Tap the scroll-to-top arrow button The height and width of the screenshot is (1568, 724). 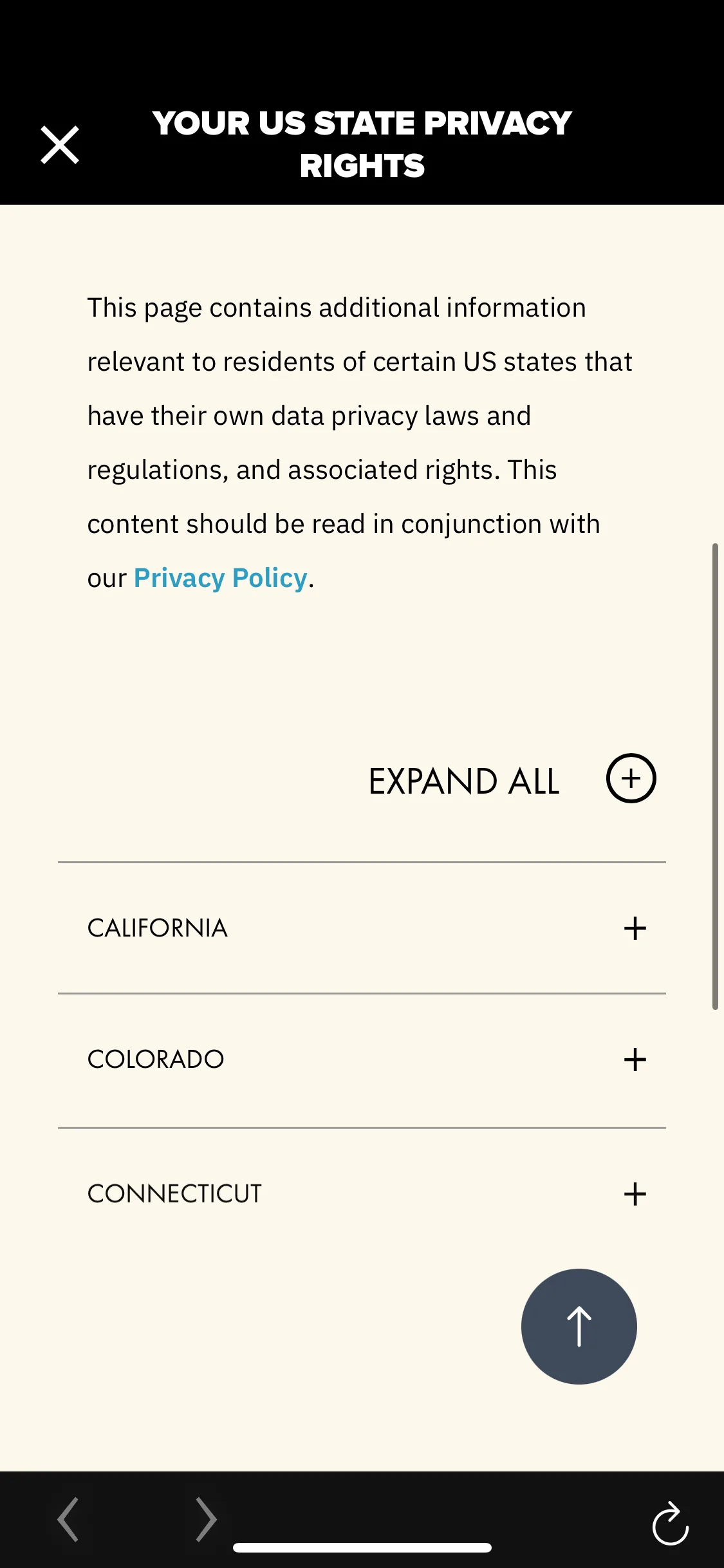tap(579, 1327)
